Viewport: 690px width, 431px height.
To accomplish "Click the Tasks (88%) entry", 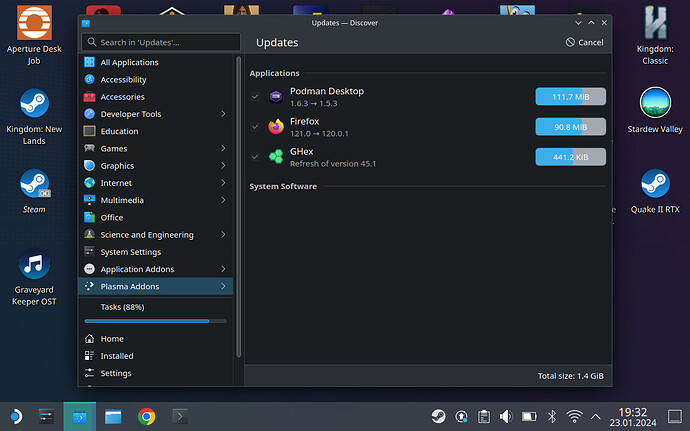I will (x=156, y=312).
